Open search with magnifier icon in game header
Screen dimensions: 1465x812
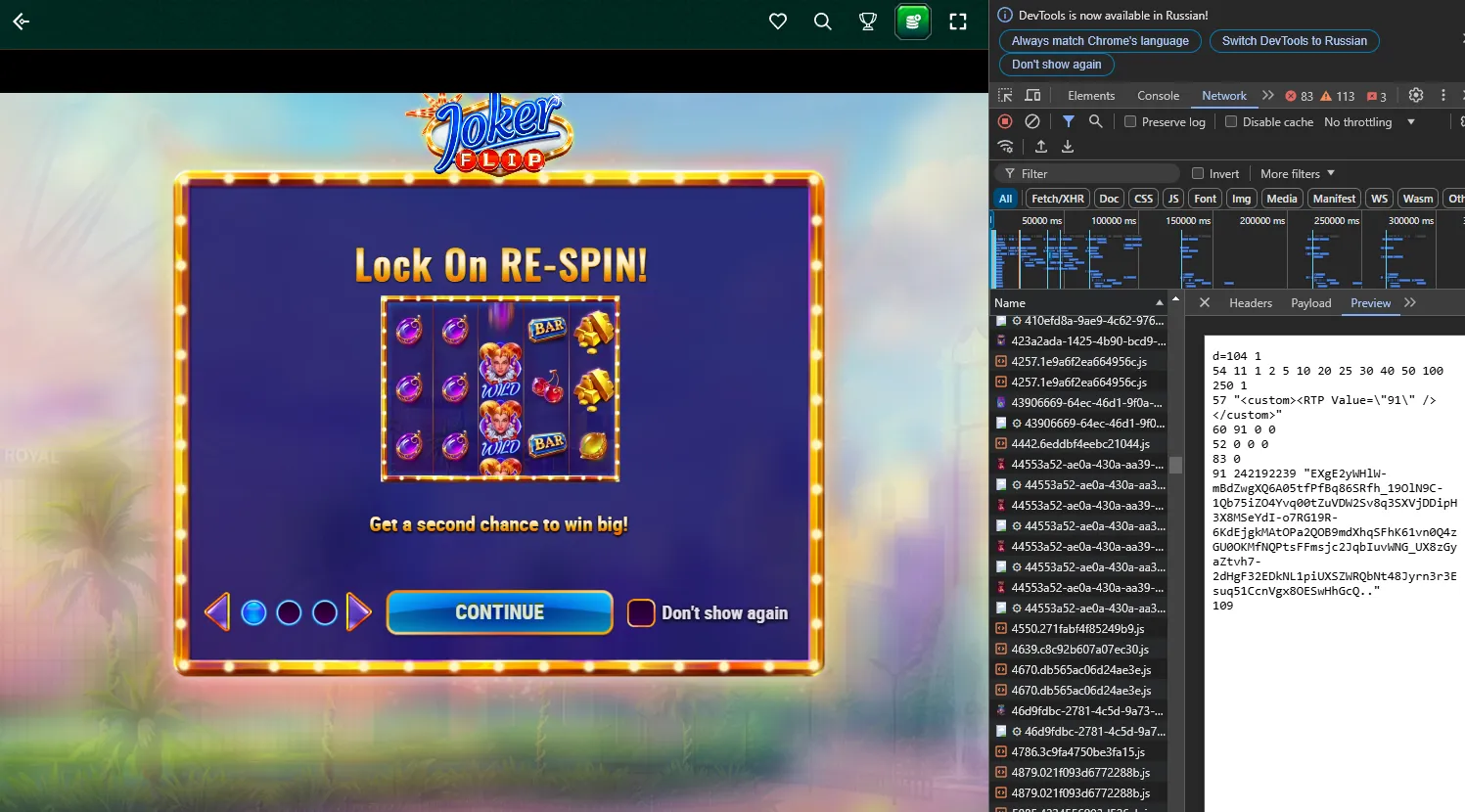(823, 22)
